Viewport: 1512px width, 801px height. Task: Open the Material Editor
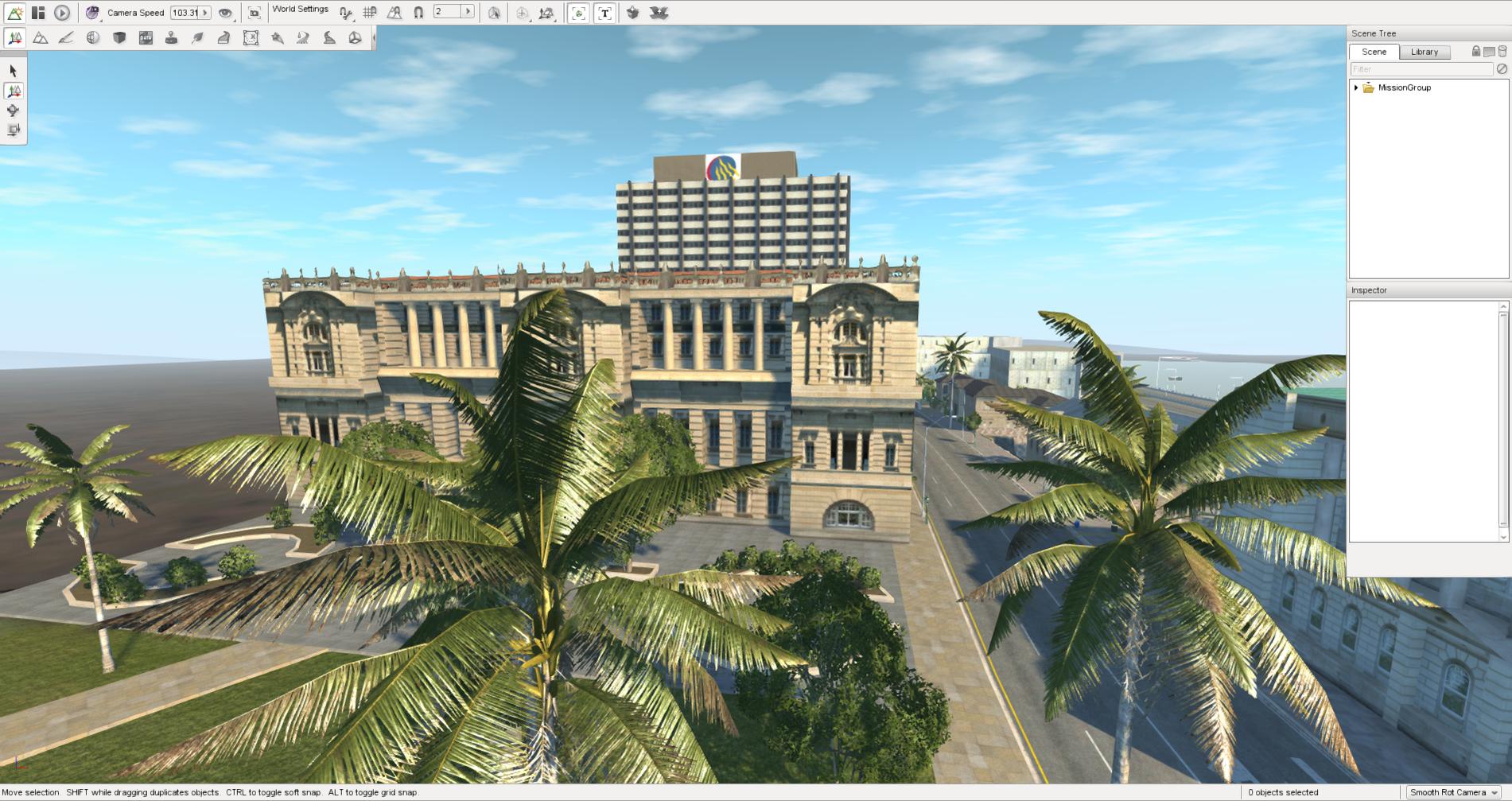tap(93, 37)
